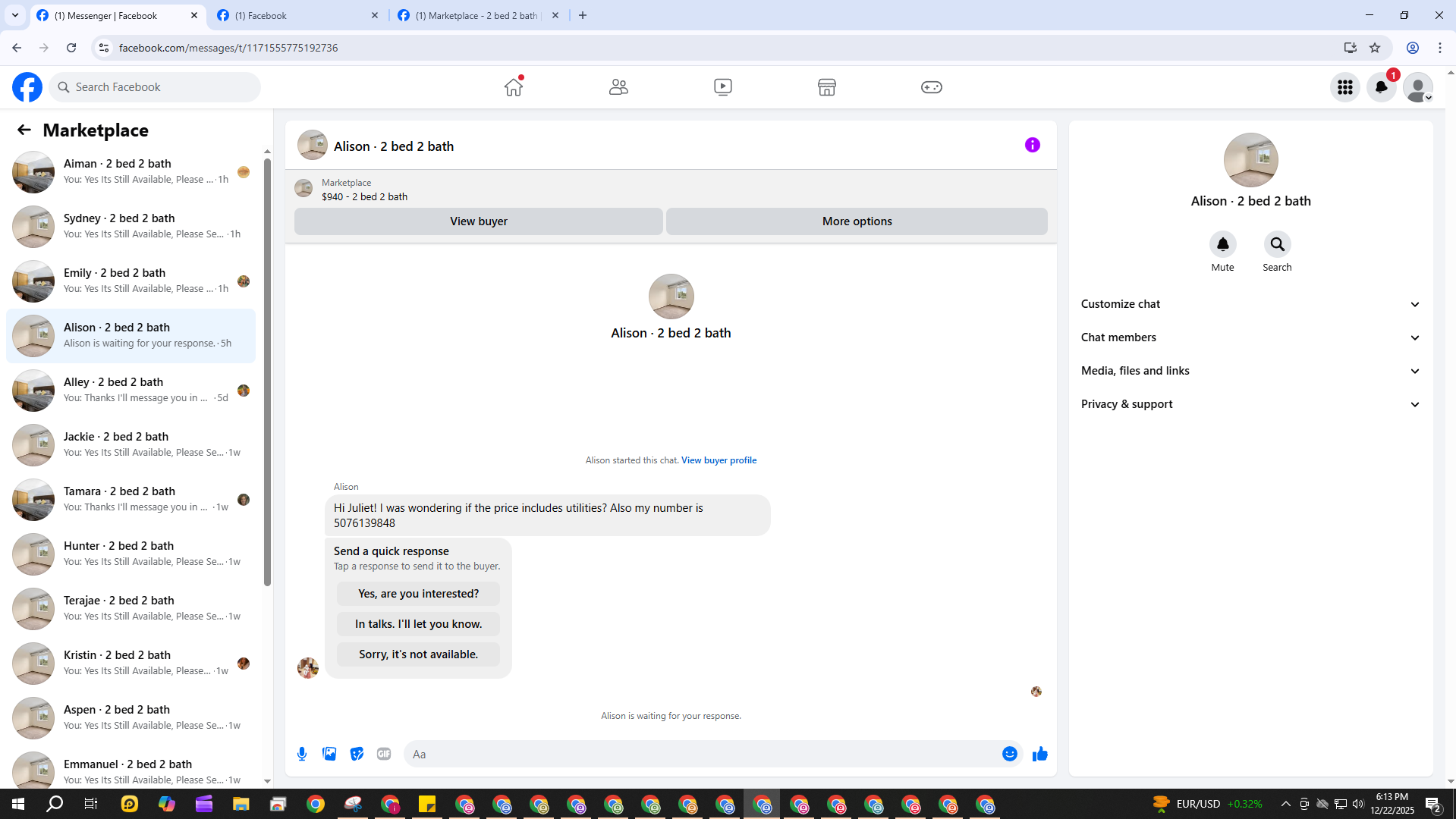Open the emoji picker in message box
The width and height of the screenshot is (1456, 819).
[1010, 754]
